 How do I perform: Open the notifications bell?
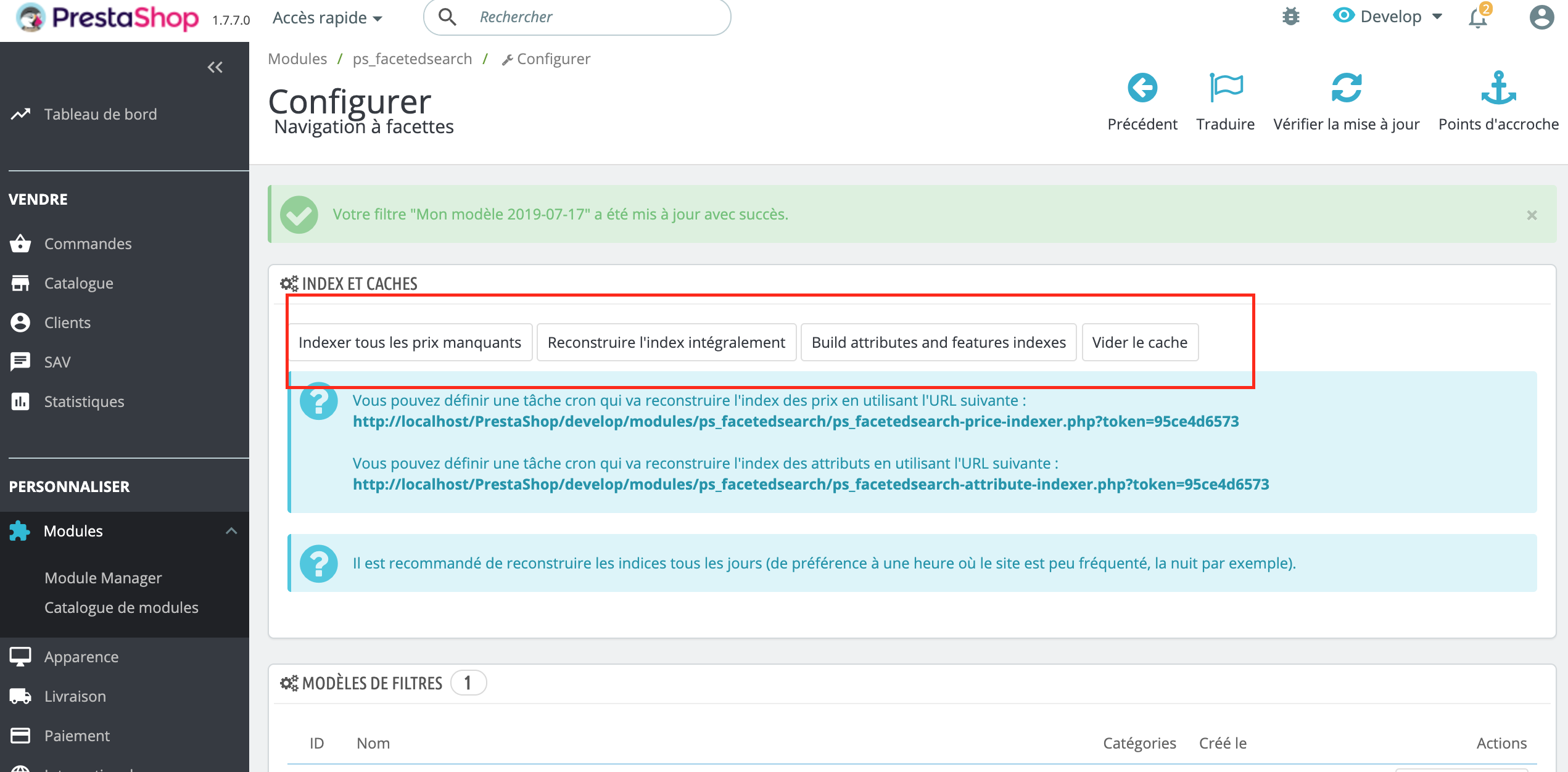coord(1478,17)
